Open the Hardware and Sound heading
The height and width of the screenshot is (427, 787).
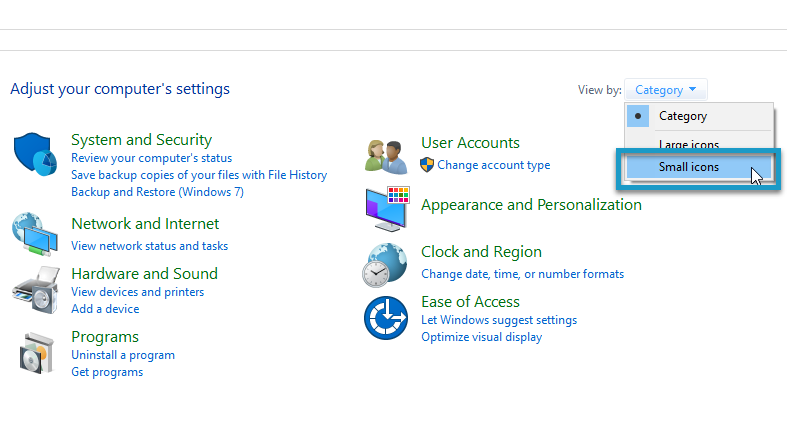[144, 273]
